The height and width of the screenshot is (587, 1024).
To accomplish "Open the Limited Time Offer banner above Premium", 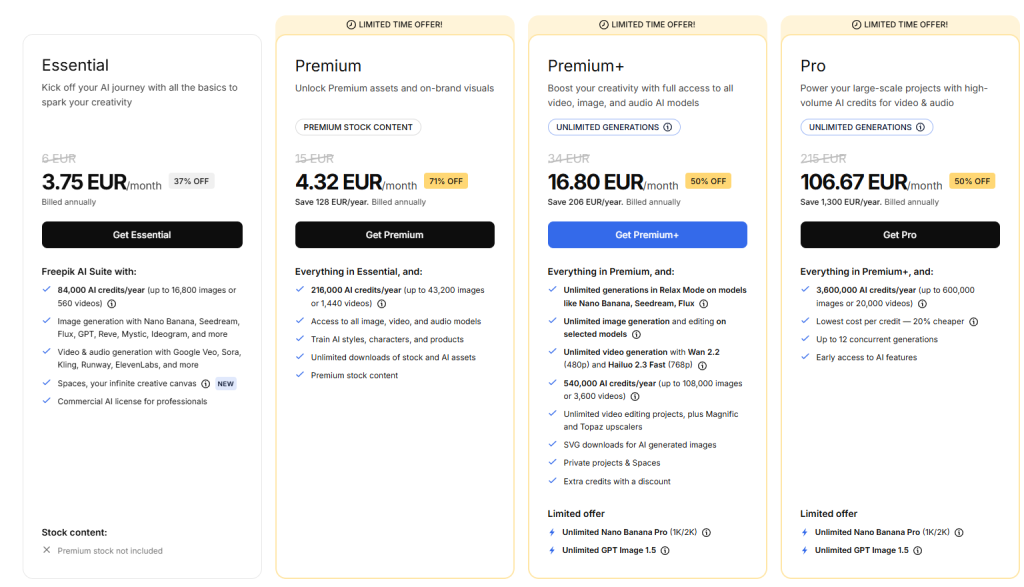I will pyautogui.click(x=394, y=24).
